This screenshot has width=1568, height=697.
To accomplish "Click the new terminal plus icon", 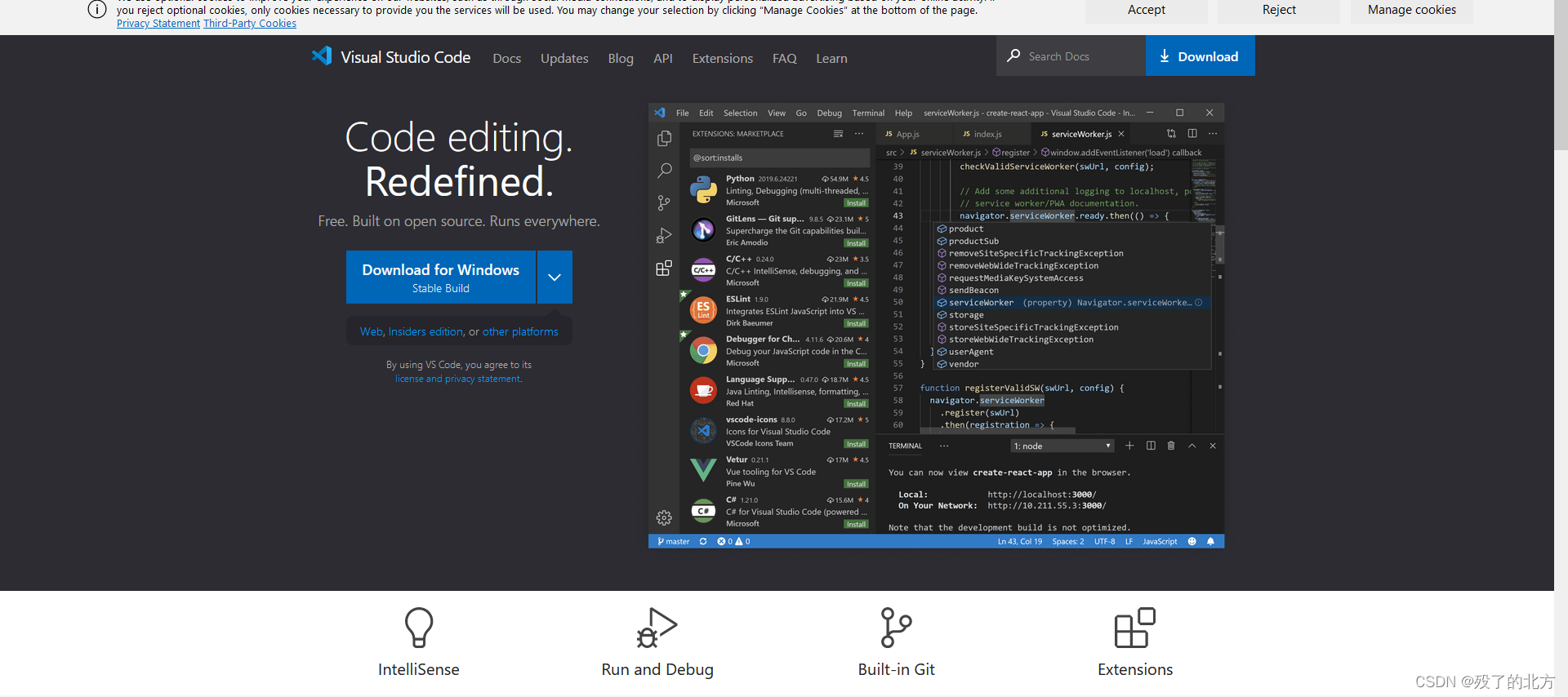I will point(1129,446).
